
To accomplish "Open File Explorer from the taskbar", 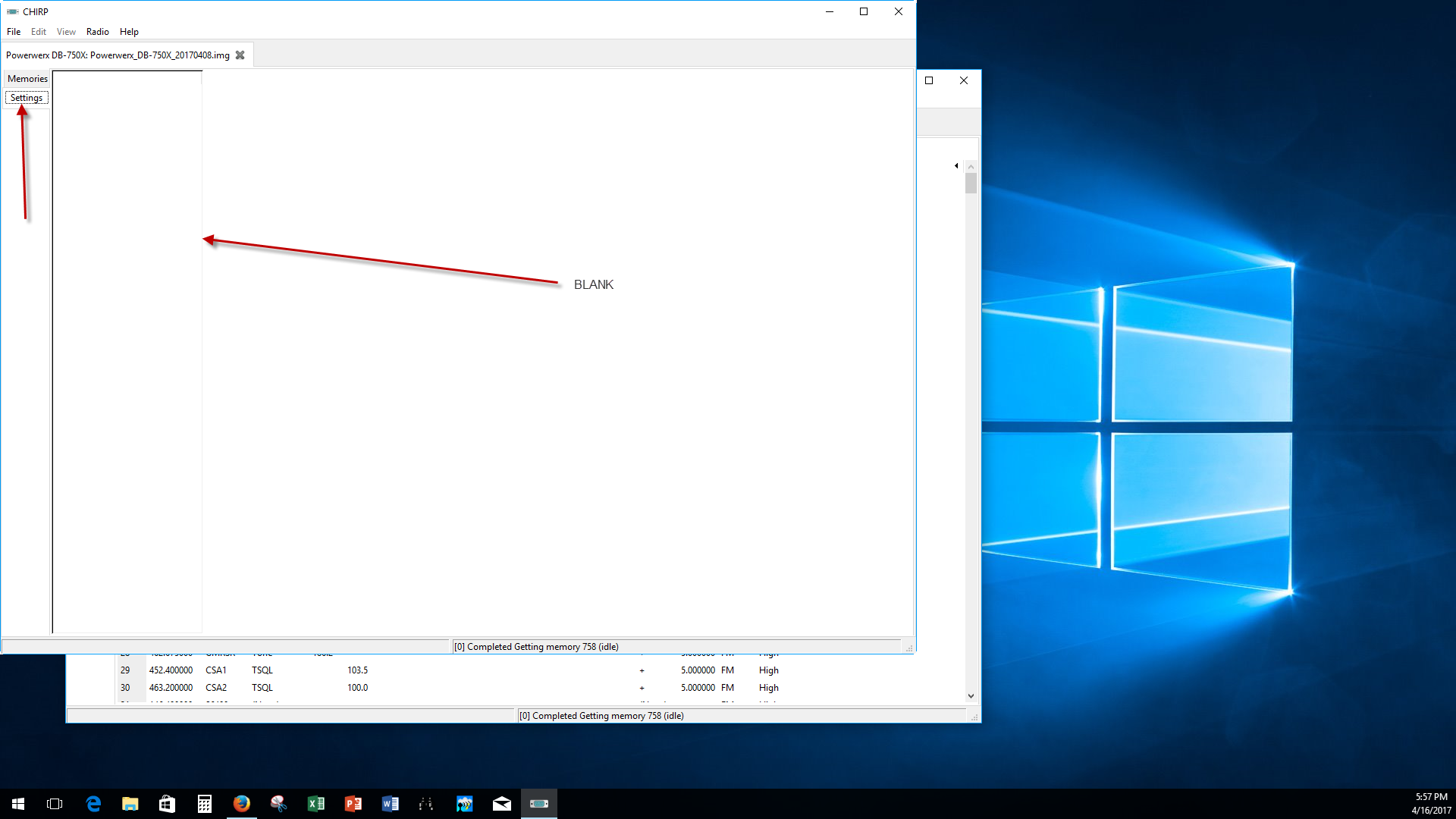I will point(130,804).
